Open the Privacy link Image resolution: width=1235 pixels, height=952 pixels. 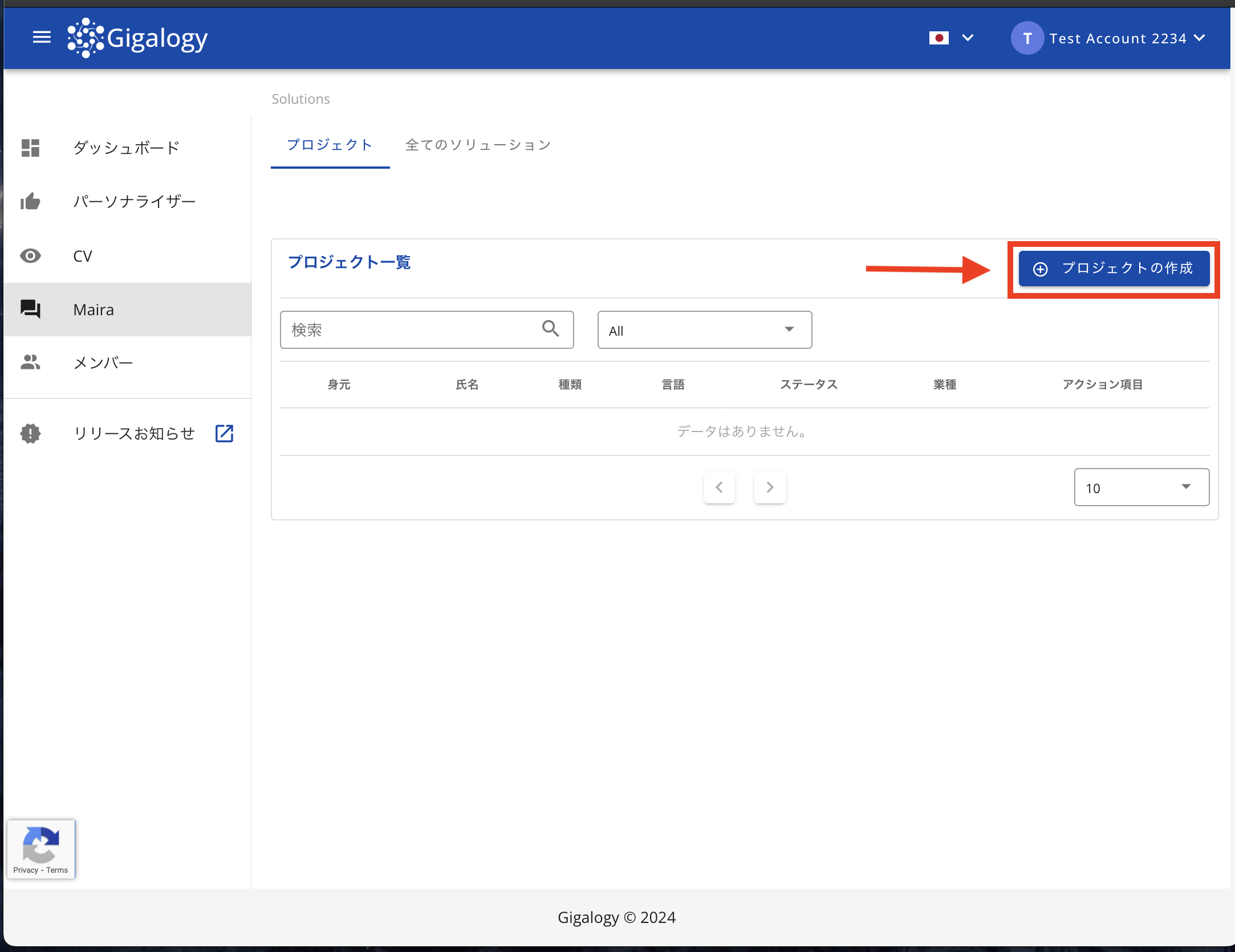point(26,870)
